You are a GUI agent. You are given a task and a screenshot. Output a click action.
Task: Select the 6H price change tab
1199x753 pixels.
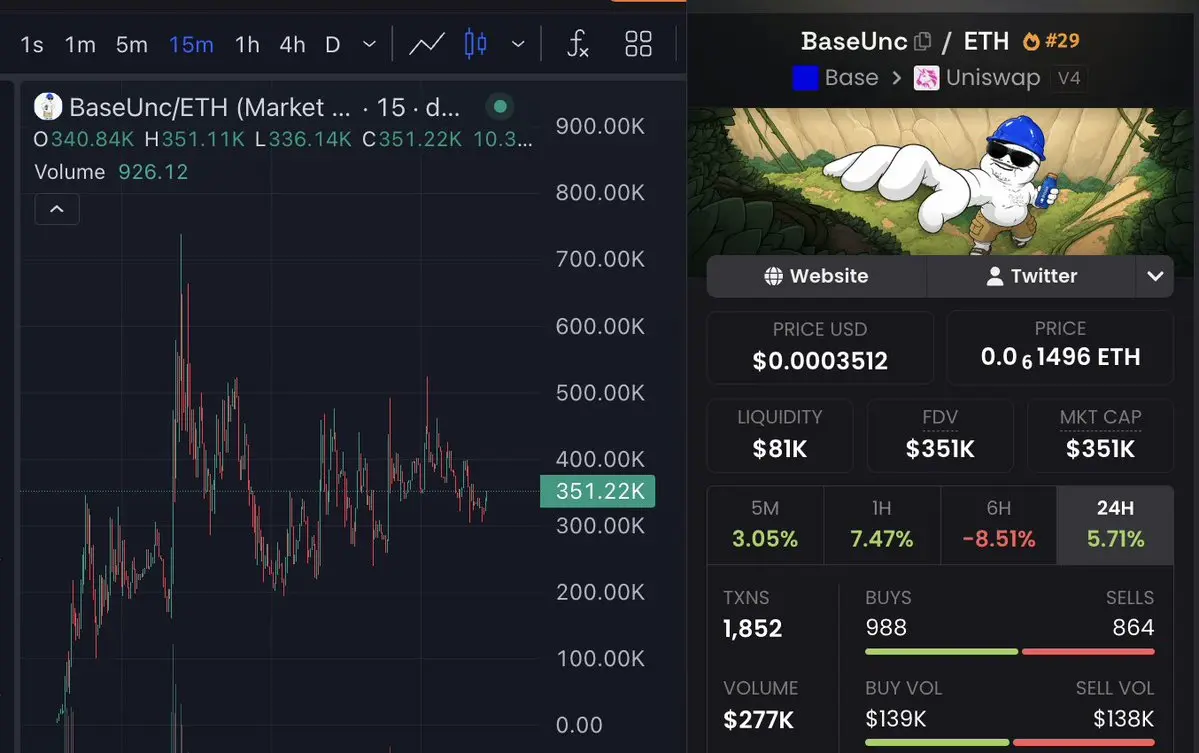pyautogui.click(x=999, y=525)
